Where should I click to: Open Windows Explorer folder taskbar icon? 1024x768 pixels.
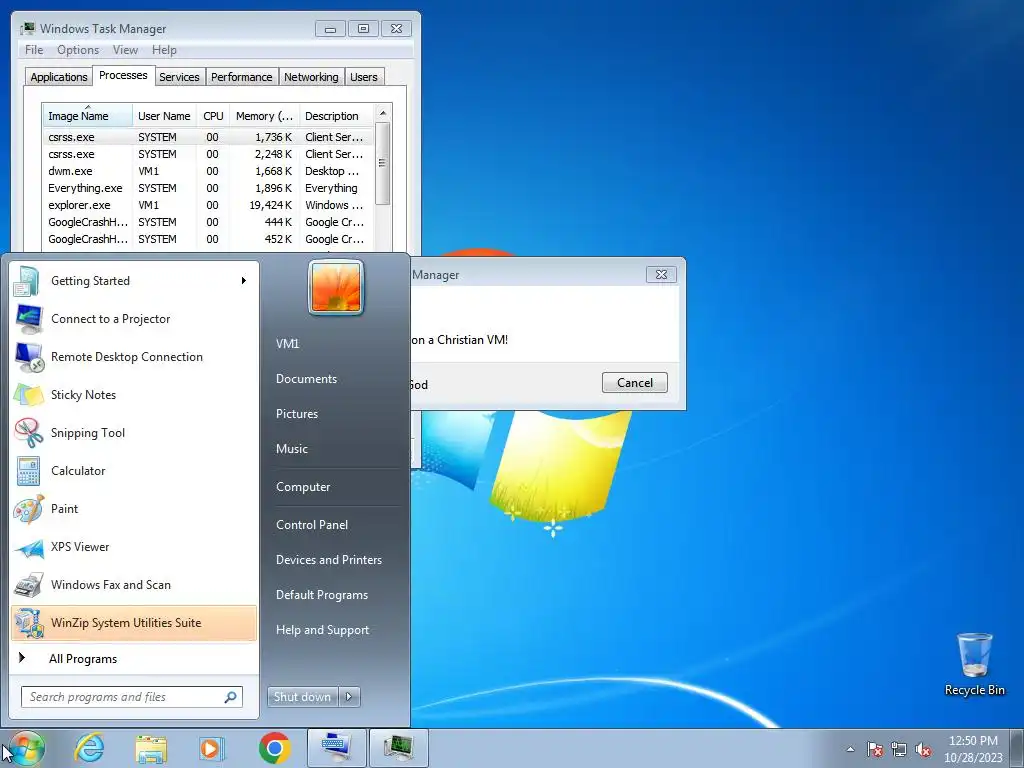(x=151, y=748)
